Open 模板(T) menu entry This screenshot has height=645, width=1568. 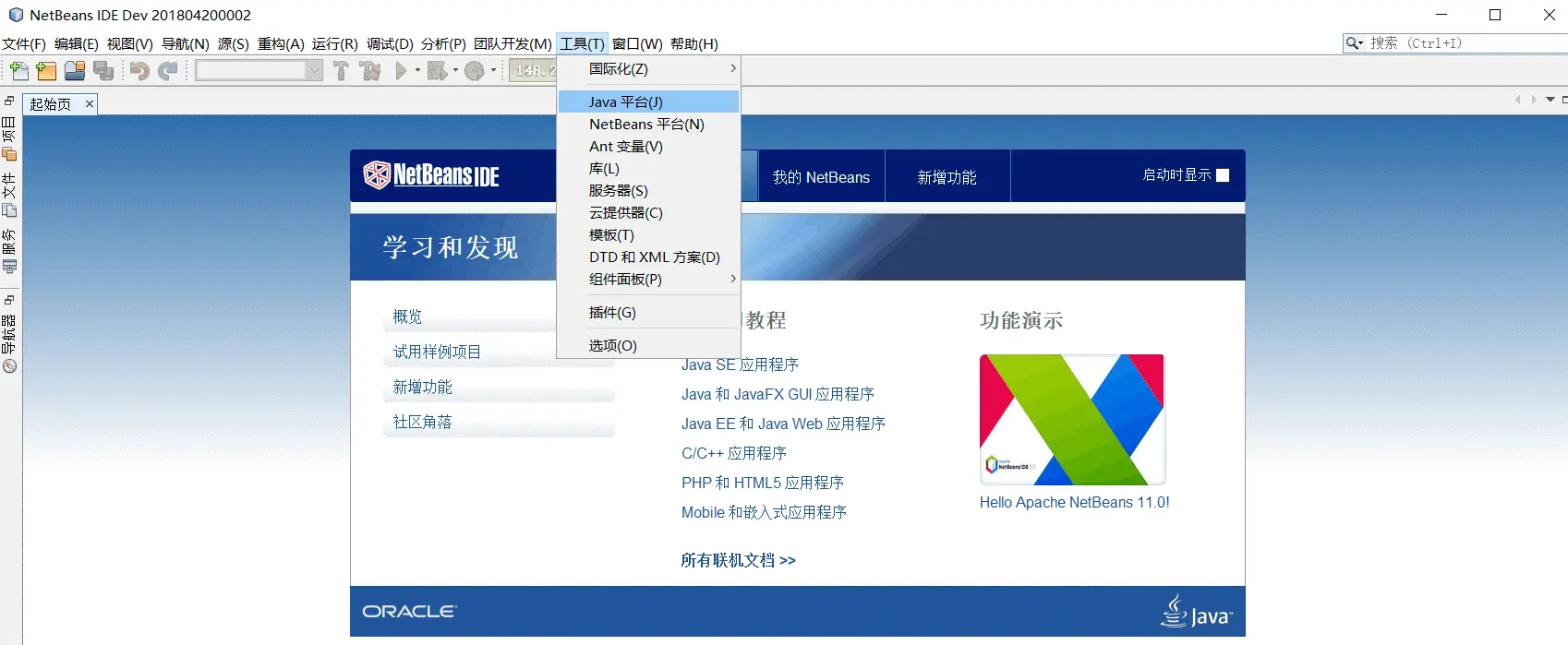tap(648, 235)
